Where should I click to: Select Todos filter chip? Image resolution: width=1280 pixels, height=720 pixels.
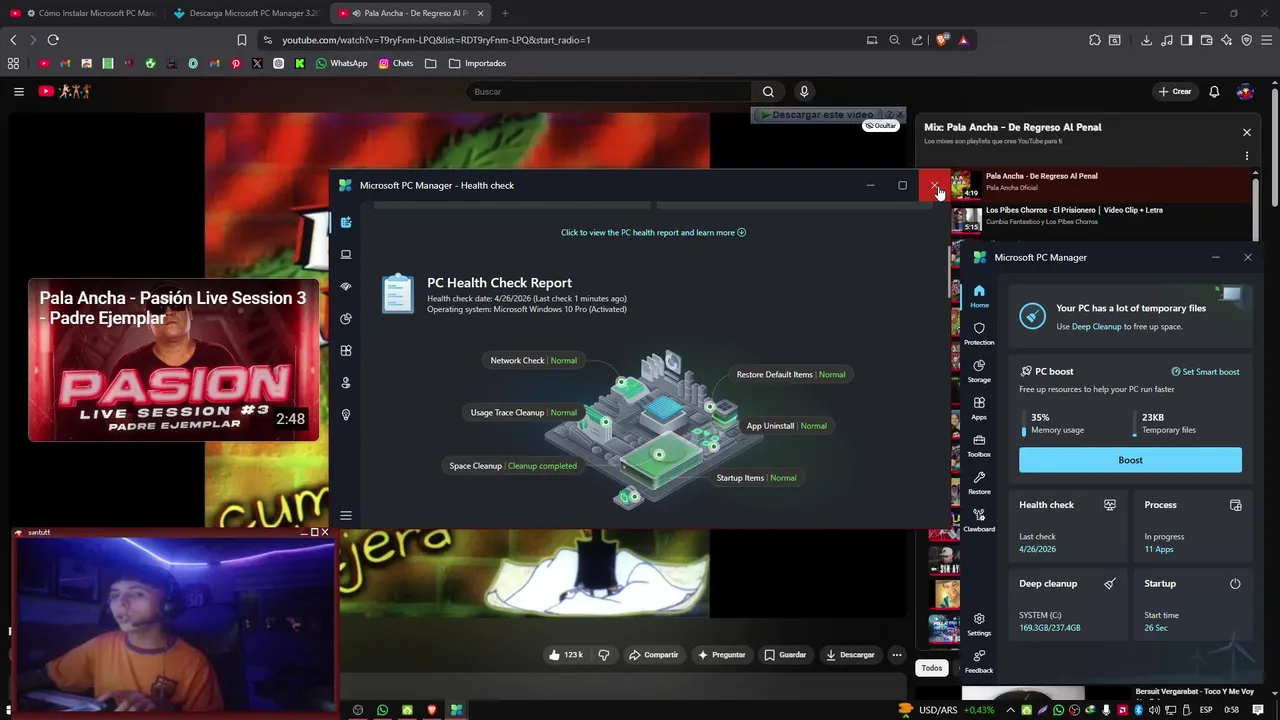(932, 668)
